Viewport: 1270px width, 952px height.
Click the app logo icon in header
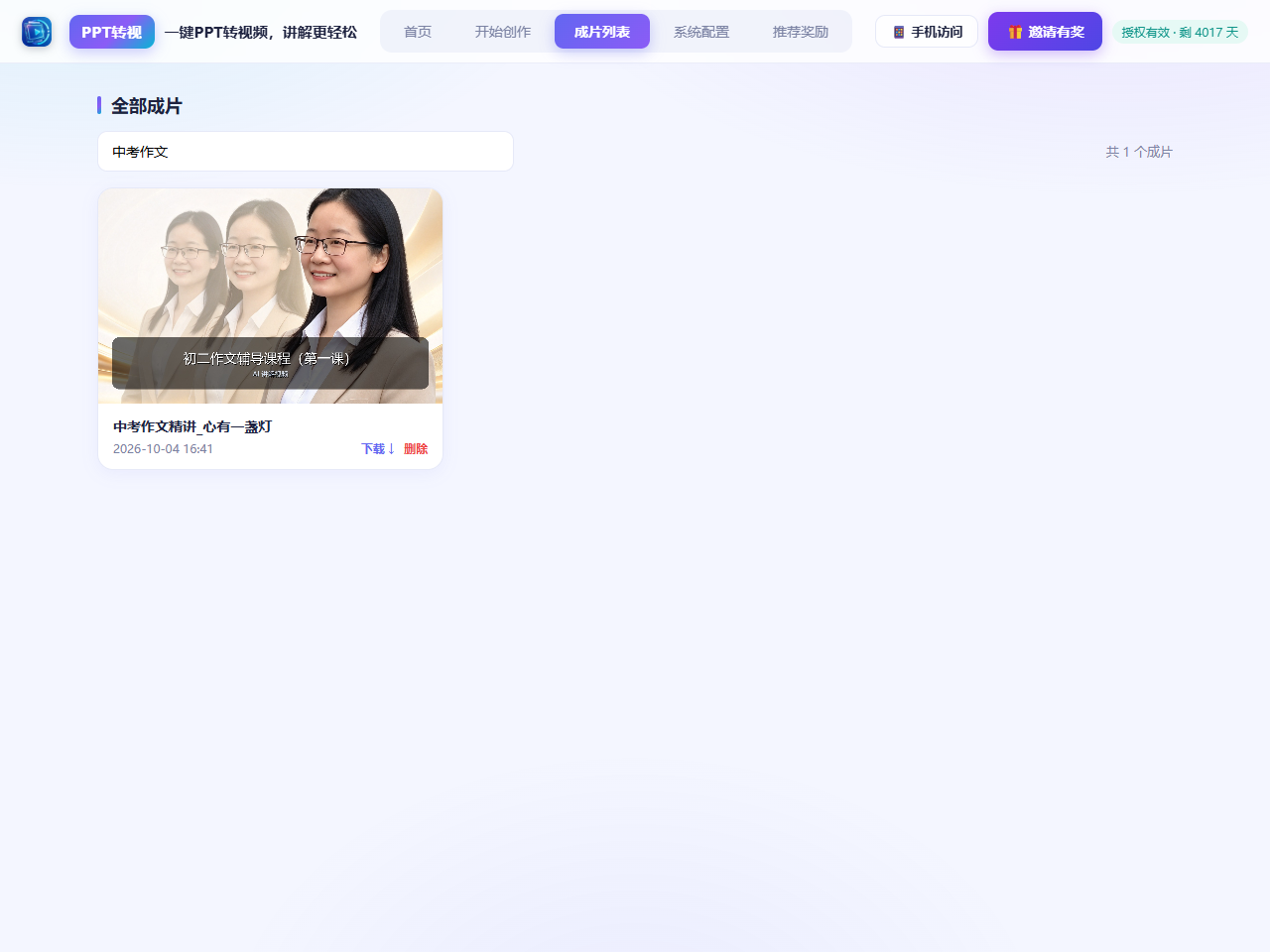click(37, 32)
